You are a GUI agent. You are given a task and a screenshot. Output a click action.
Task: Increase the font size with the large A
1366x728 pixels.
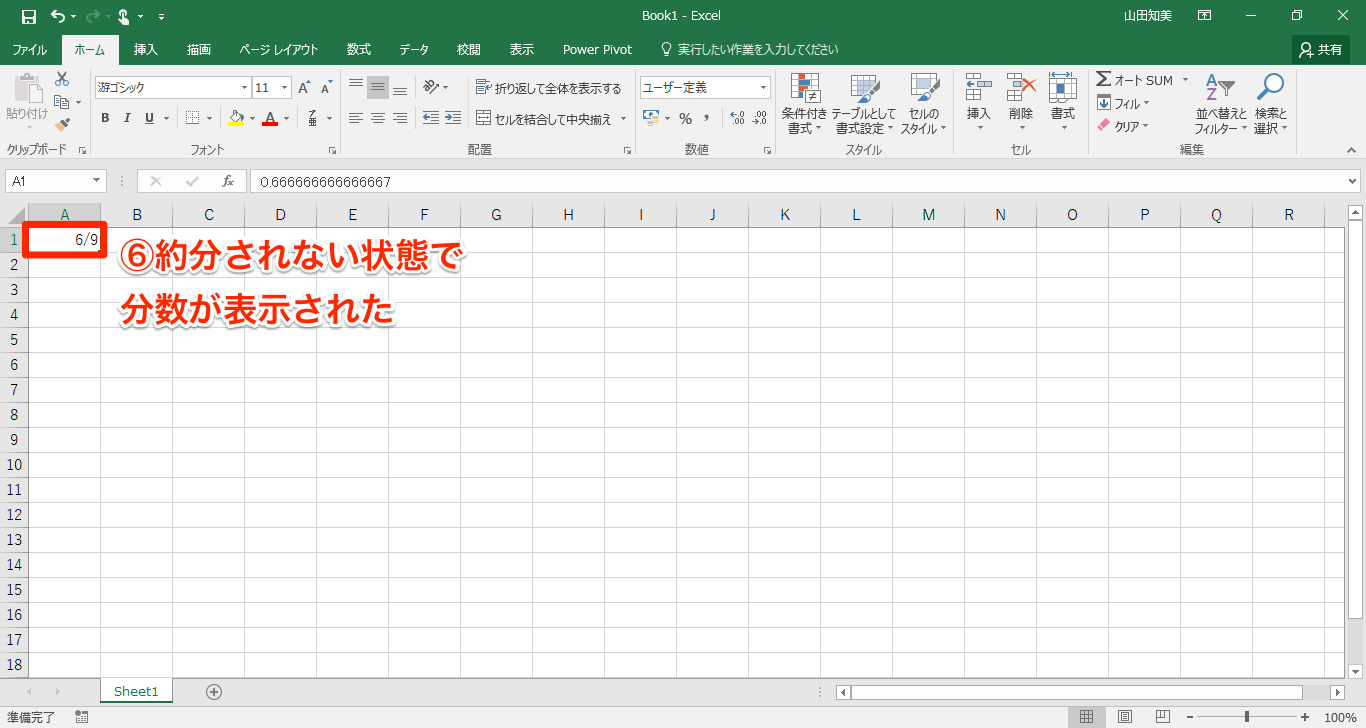(304, 88)
